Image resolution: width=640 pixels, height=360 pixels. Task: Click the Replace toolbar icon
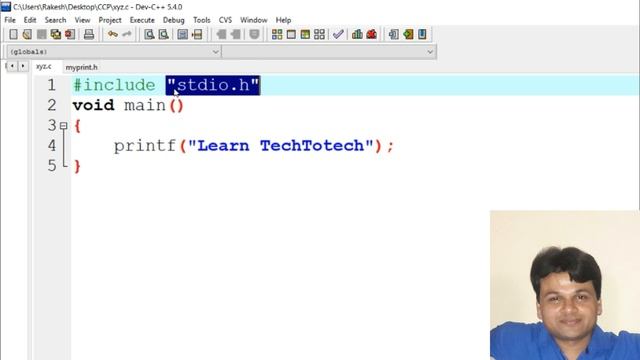(x=163, y=34)
